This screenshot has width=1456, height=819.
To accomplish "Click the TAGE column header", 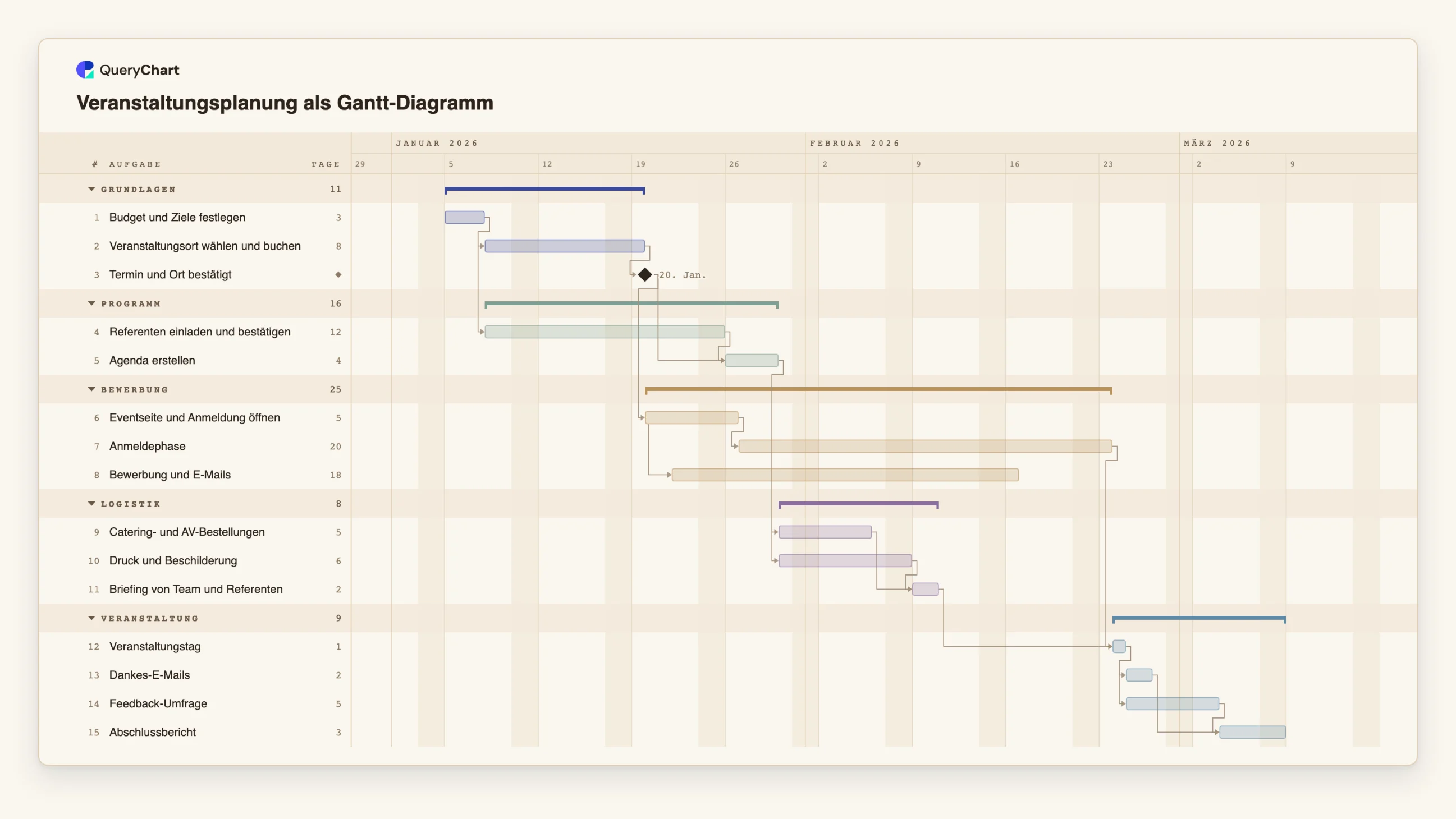I will pyautogui.click(x=326, y=164).
